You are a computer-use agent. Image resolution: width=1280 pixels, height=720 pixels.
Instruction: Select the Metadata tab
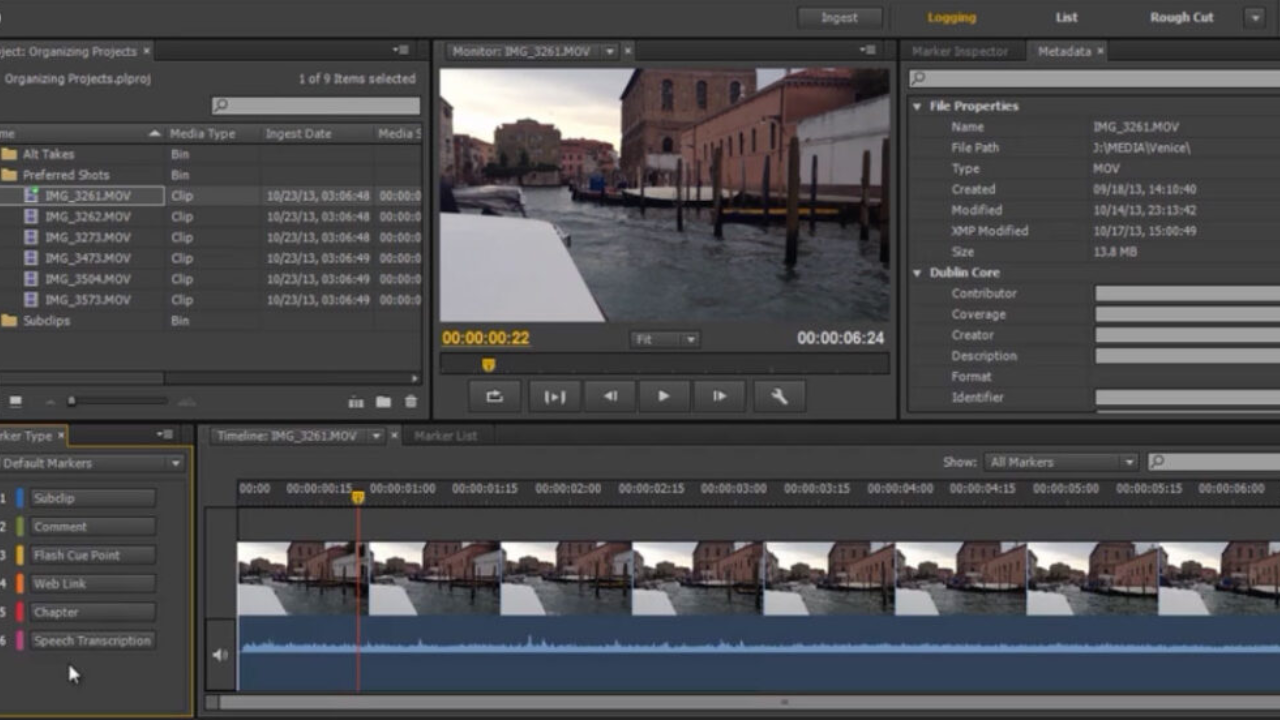(1063, 51)
